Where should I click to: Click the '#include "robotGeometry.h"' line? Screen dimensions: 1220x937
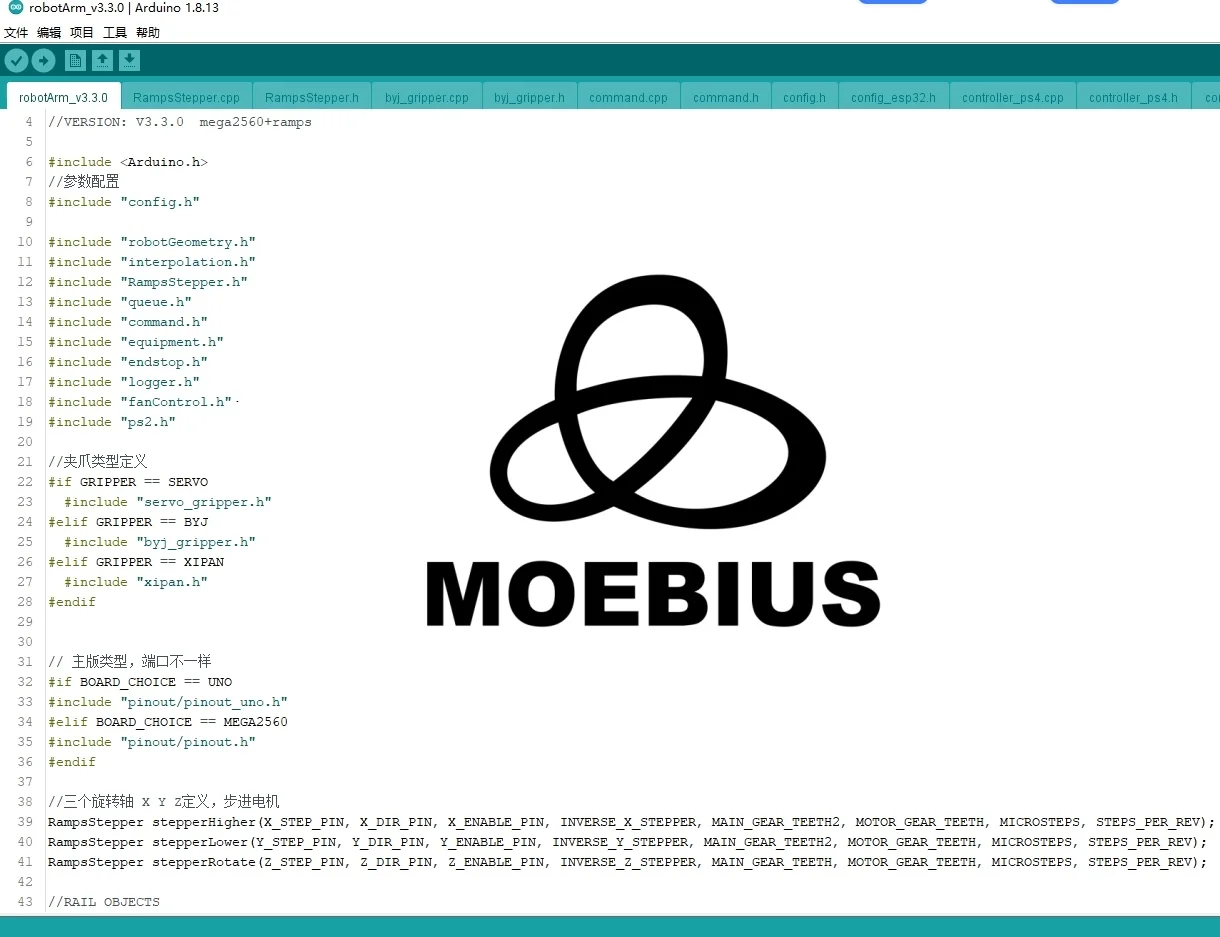point(152,242)
